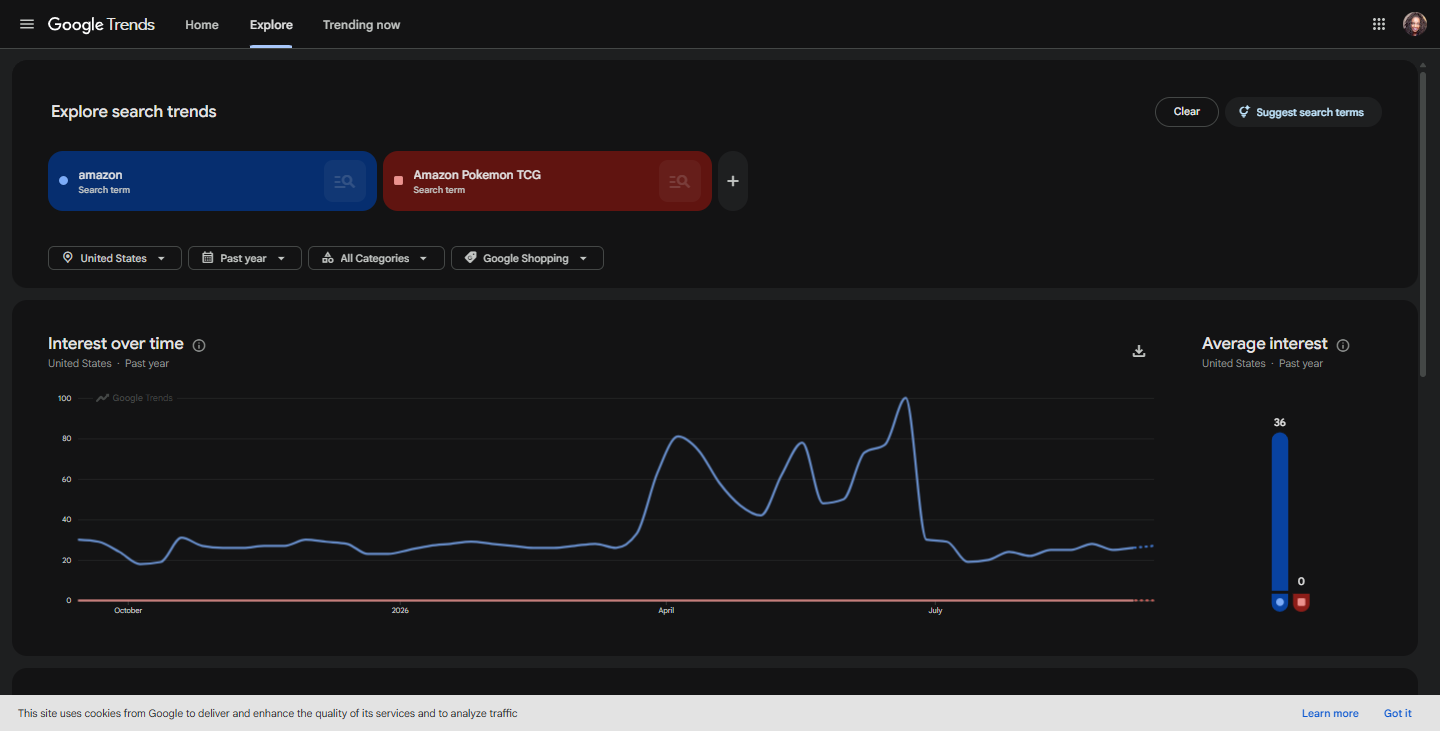The height and width of the screenshot is (731, 1440).
Task: Accept cookies with Got it
Action: tap(1398, 713)
